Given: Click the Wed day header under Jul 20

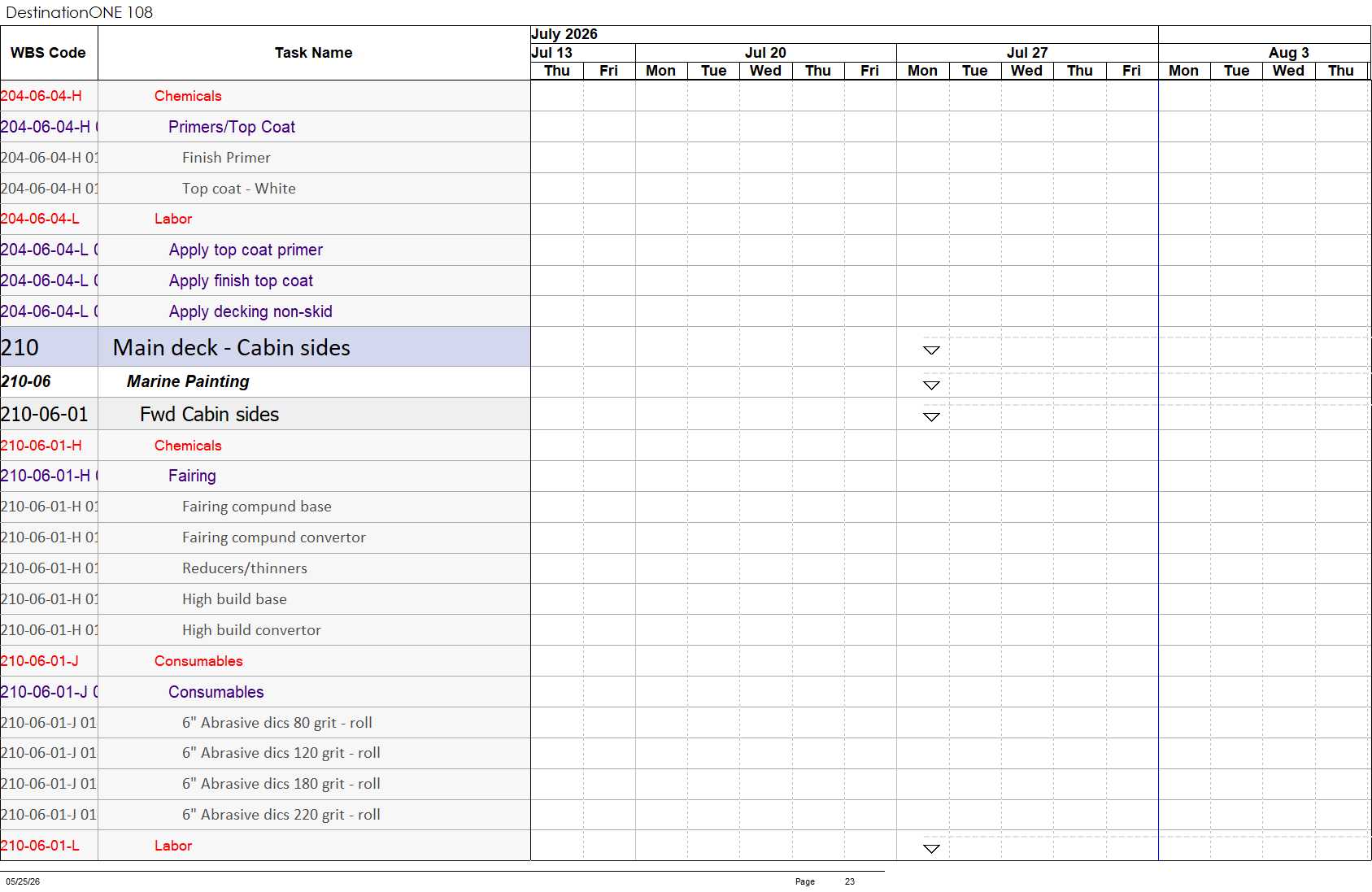Looking at the screenshot, I should point(765,71).
